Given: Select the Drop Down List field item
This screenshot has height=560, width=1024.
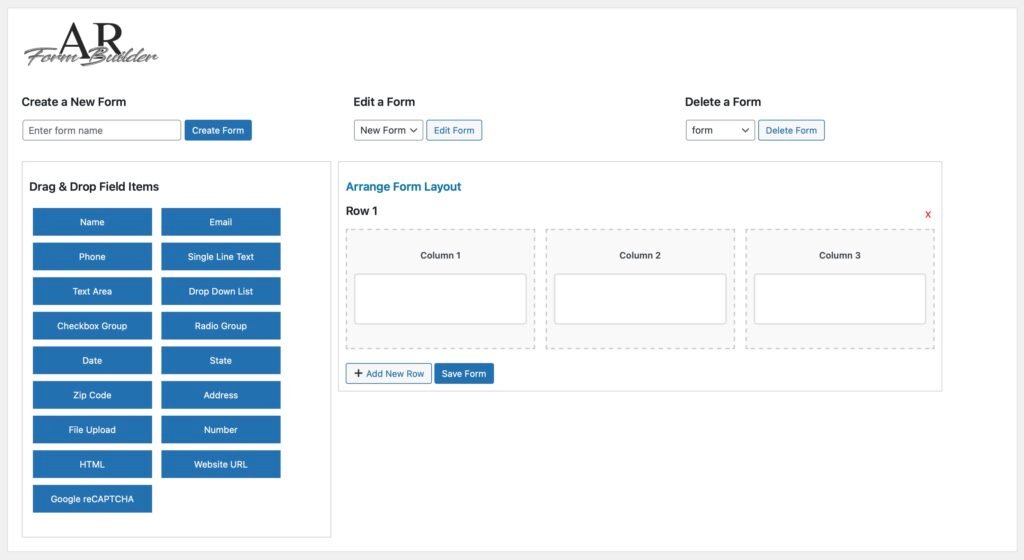Looking at the screenshot, I should tap(221, 291).
